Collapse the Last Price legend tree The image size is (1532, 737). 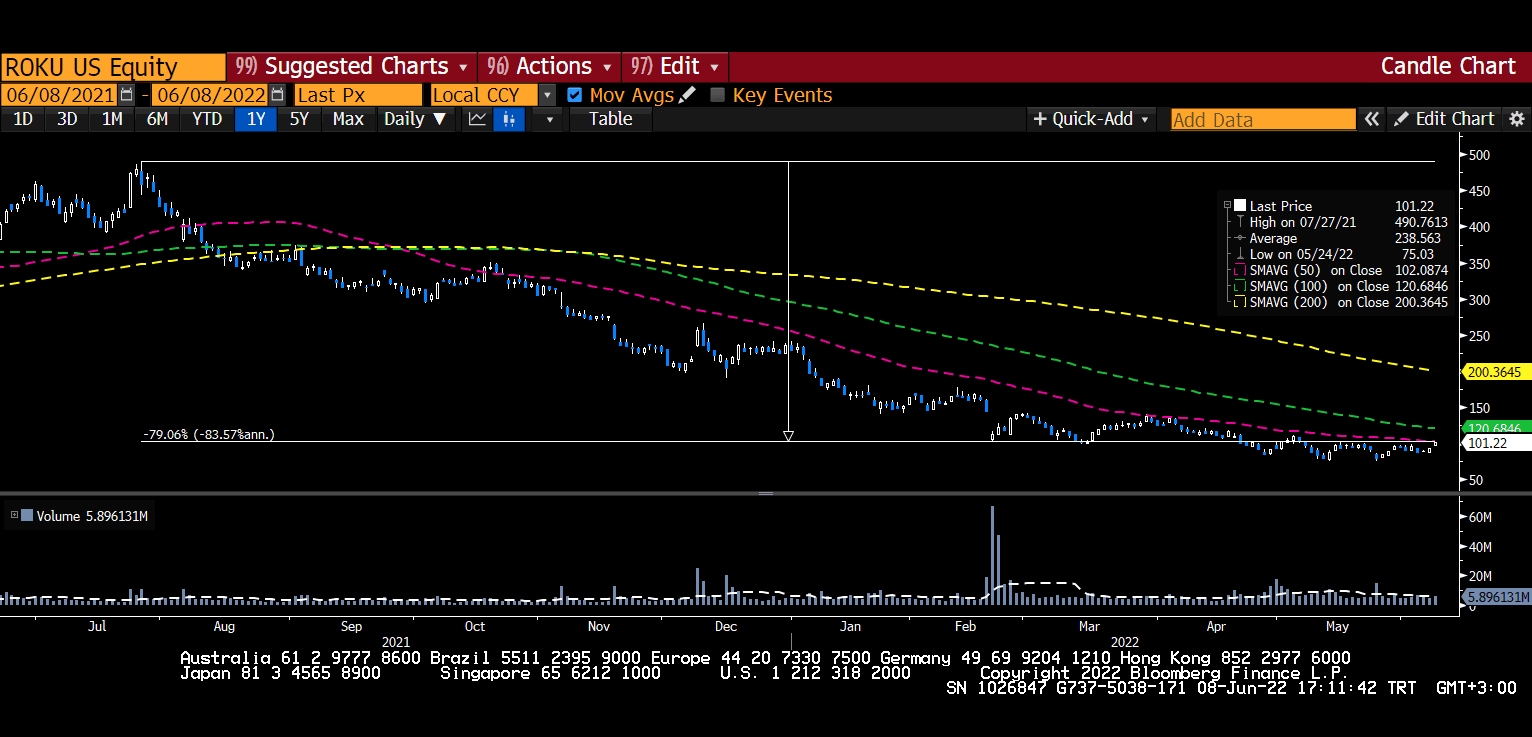pos(1228,206)
